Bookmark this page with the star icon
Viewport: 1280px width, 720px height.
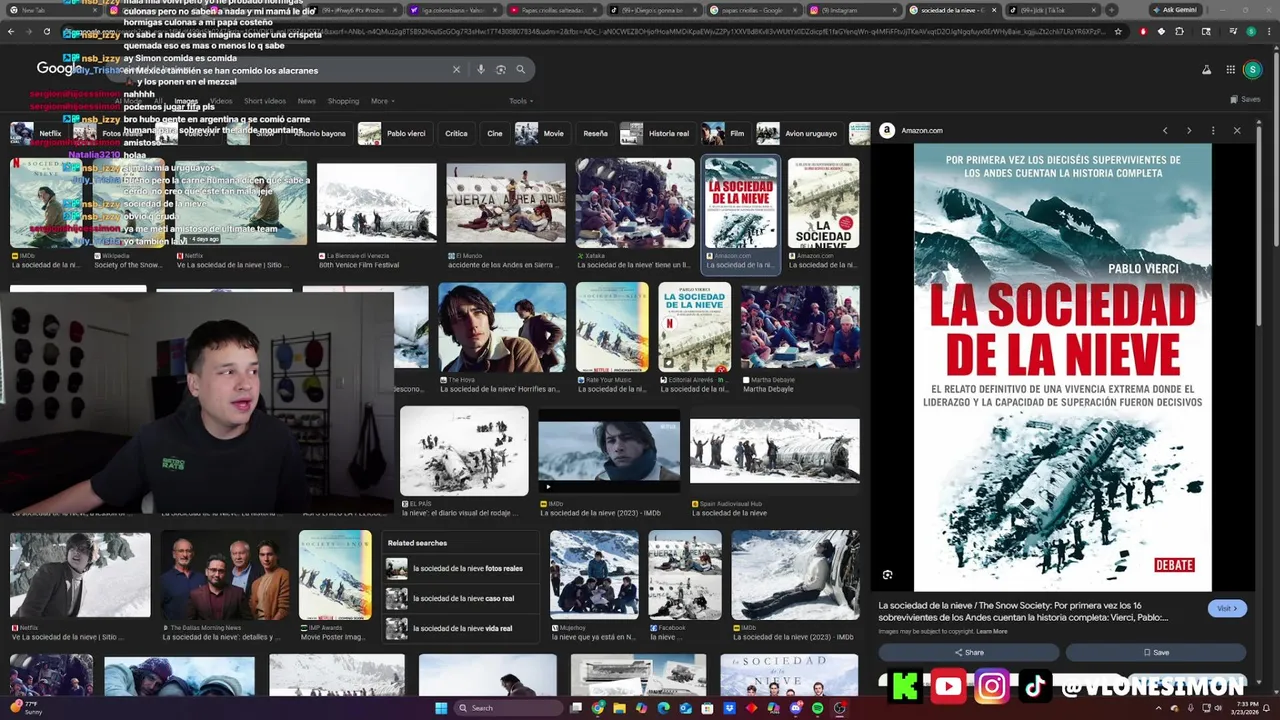(1118, 31)
